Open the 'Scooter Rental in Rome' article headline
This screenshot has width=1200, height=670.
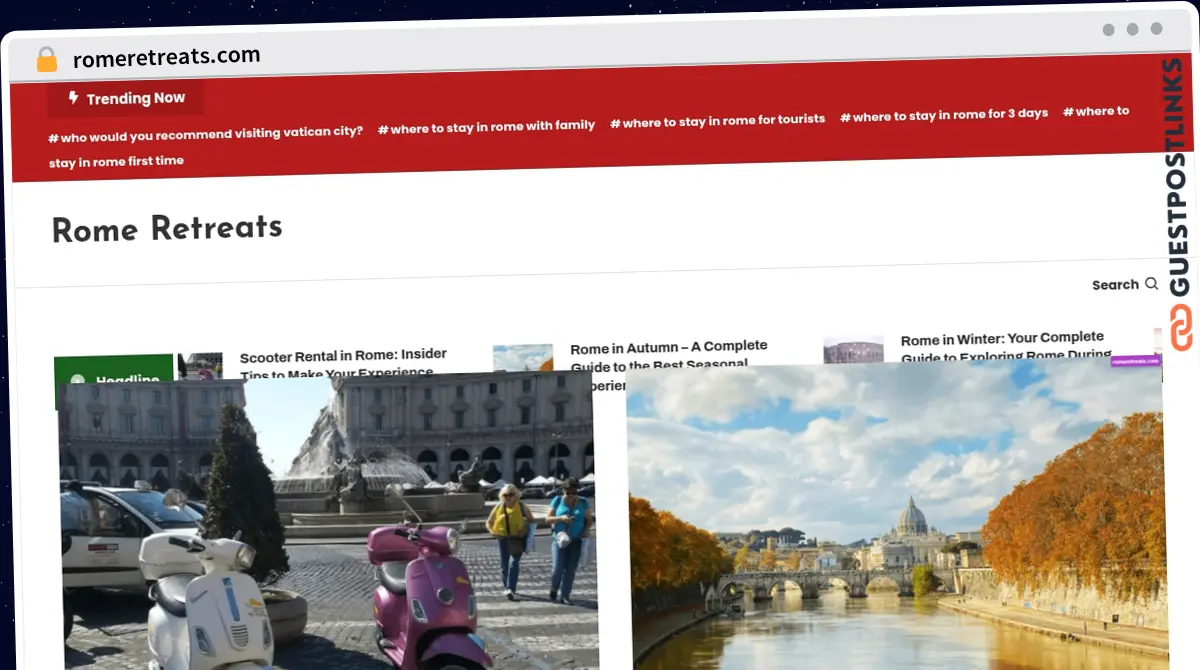(343, 362)
